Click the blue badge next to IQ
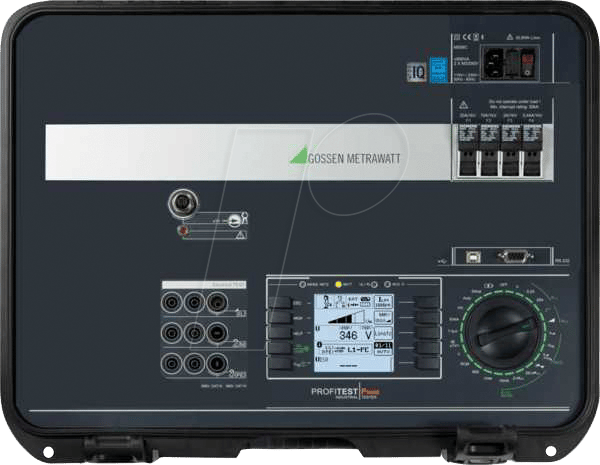Image resolution: width=600 pixels, height=465 pixels. pos(439,70)
